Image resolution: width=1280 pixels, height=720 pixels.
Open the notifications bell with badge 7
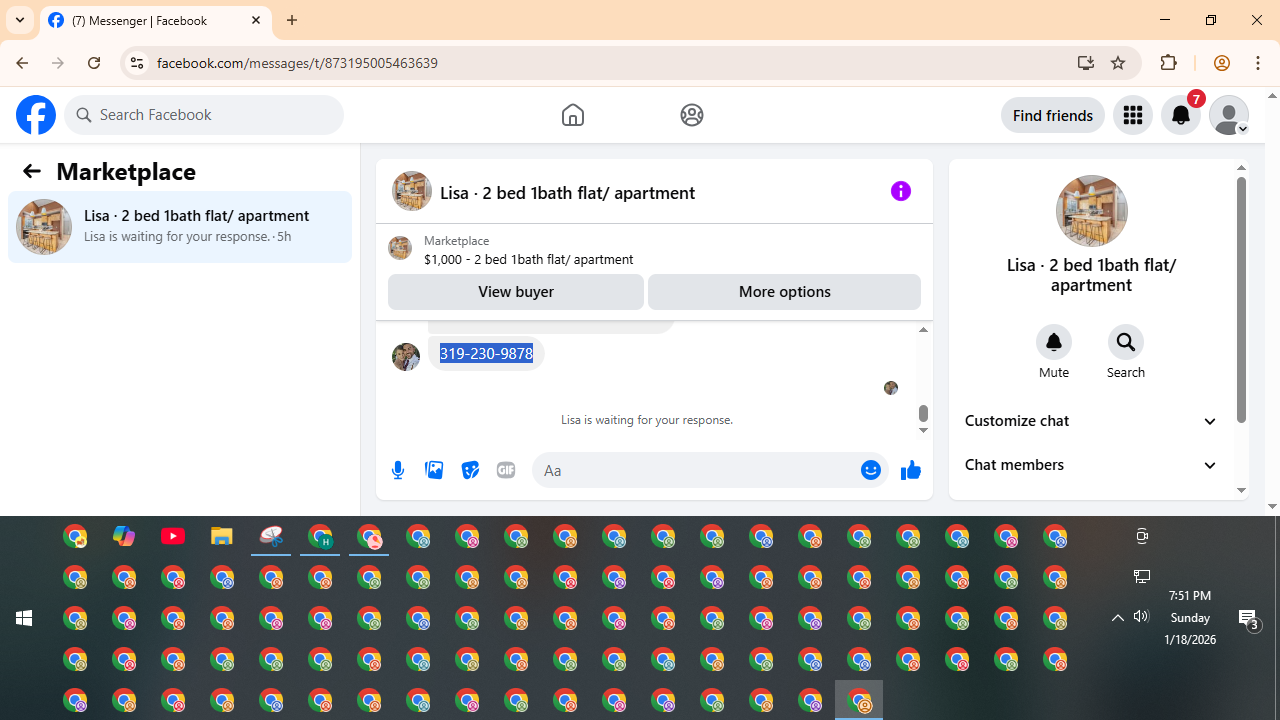tap(1181, 115)
